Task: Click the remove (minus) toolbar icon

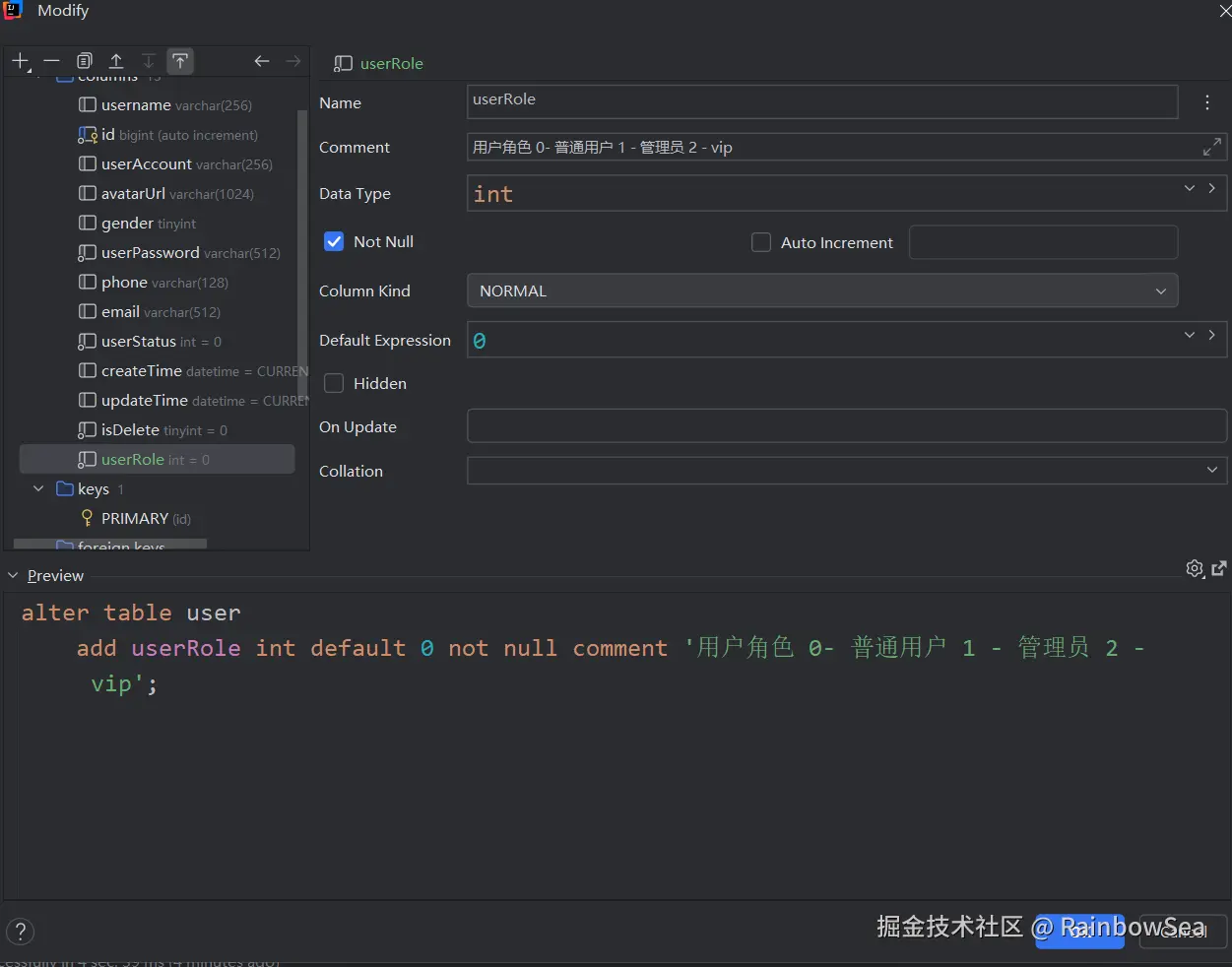Action: 52,61
